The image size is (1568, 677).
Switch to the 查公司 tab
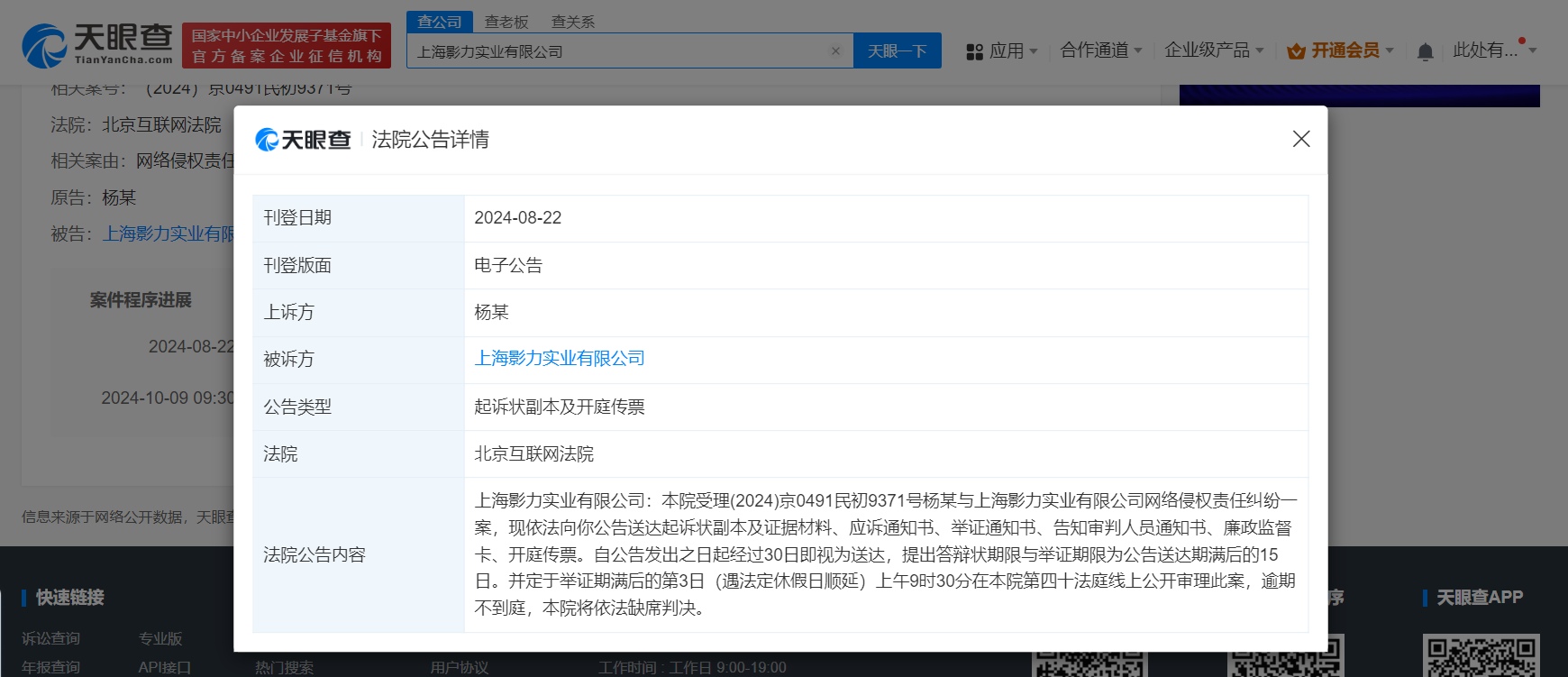click(x=440, y=22)
